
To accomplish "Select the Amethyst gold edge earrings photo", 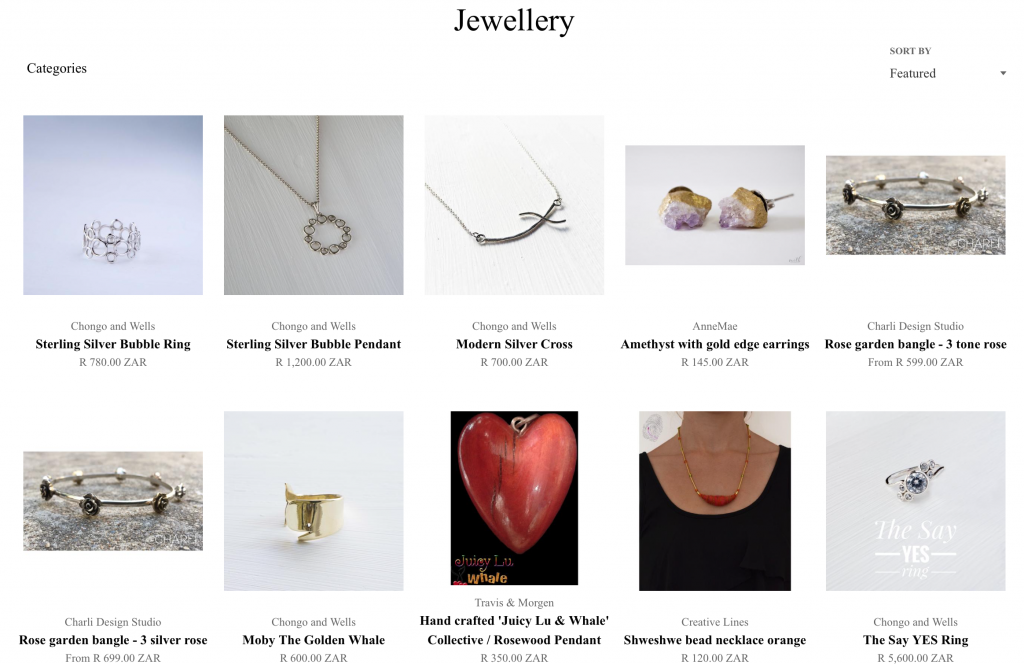I will click(714, 205).
